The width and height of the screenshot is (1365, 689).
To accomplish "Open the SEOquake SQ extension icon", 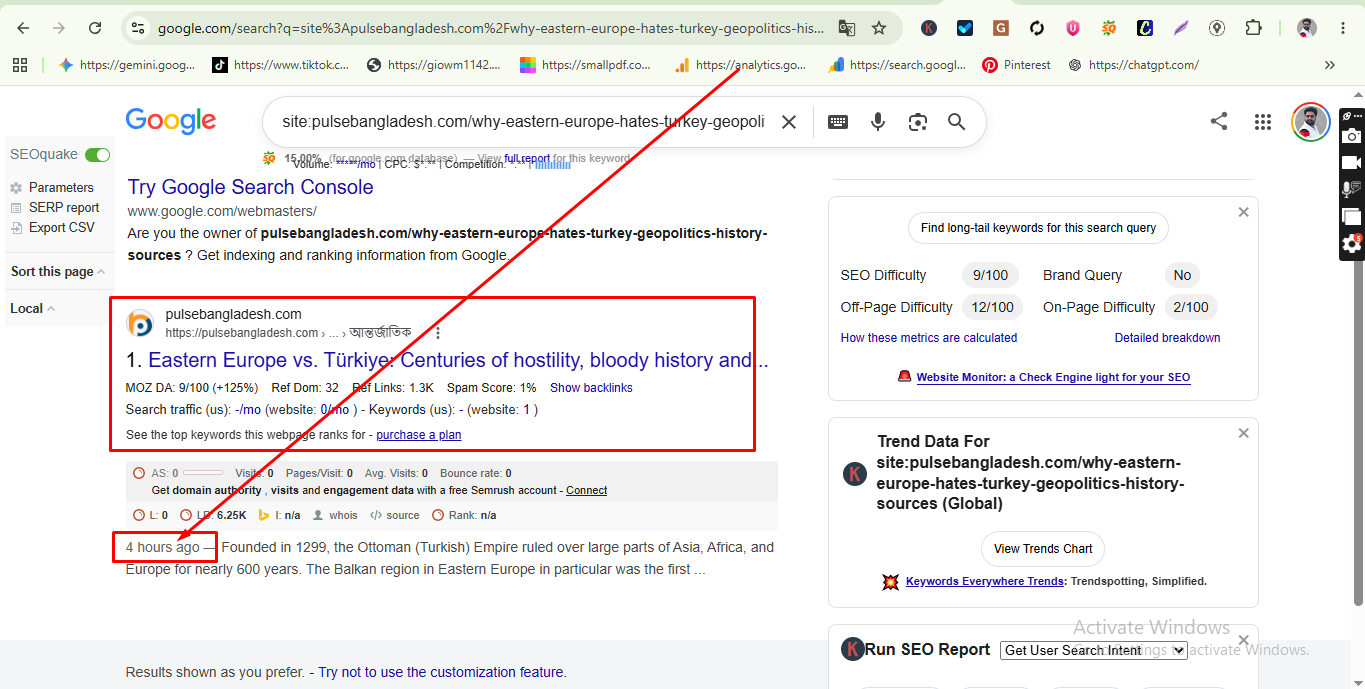I will [x=1109, y=28].
